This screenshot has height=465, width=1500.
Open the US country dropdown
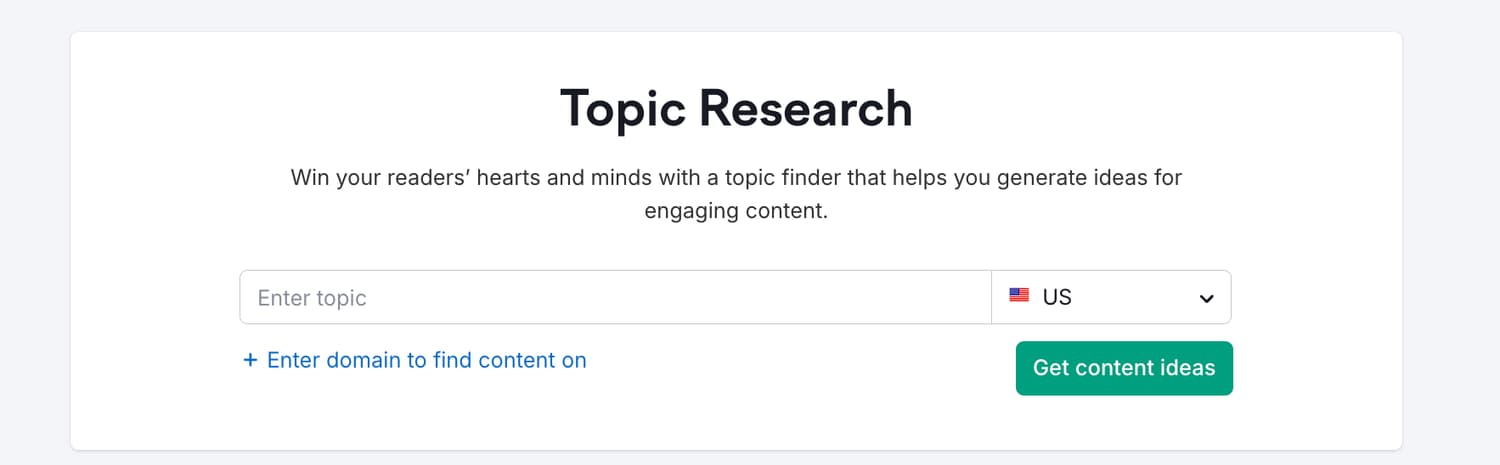[x=1111, y=297]
